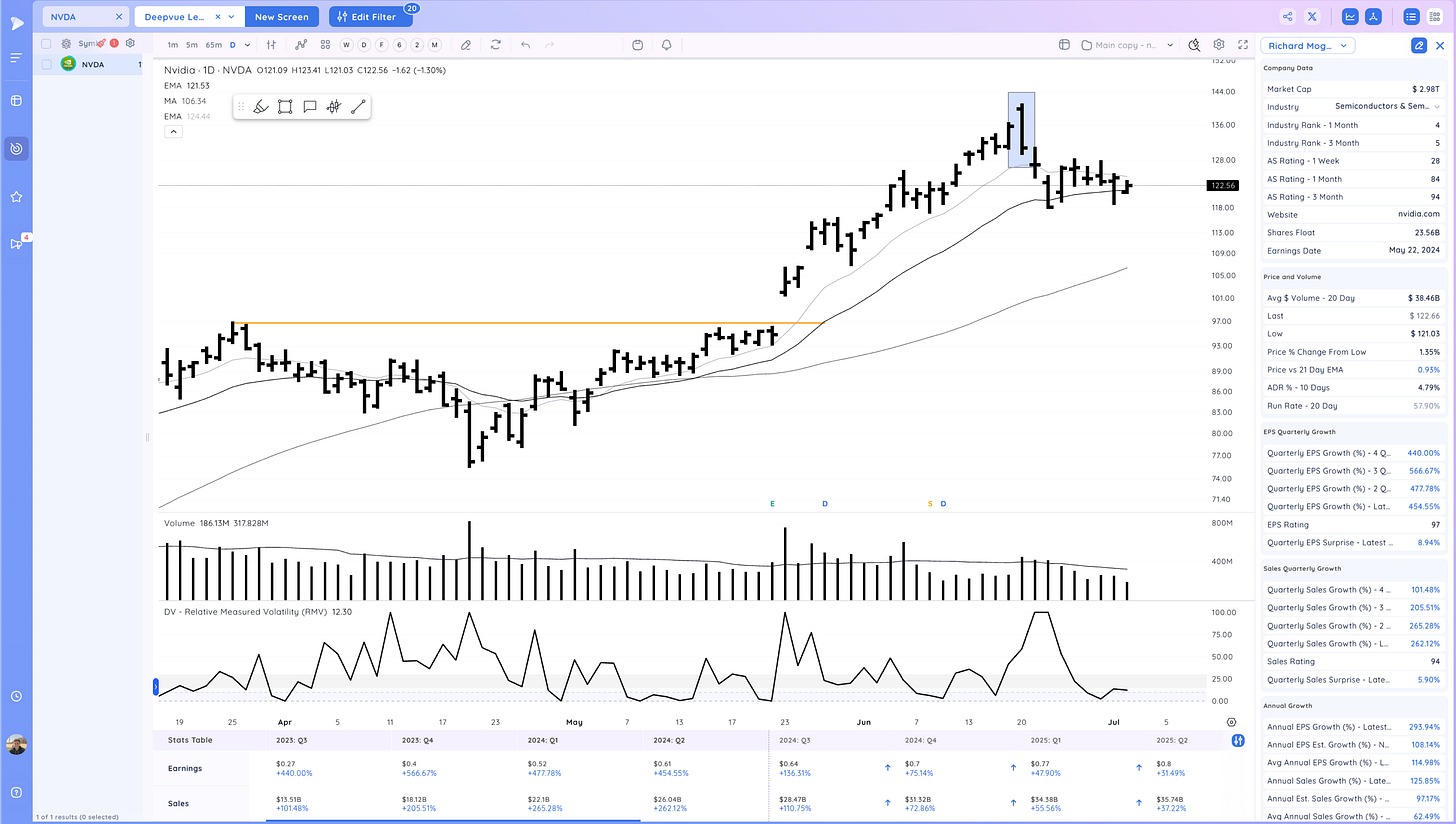This screenshot has width=1456, height=824.
Task: Expand the Industry Semiconductors dropdown
Action: tap(1438, 106)
